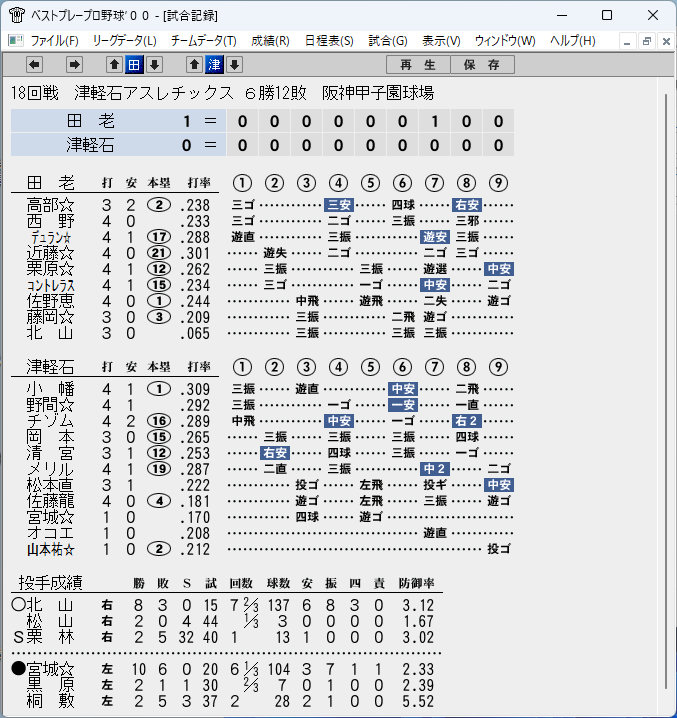Click the 再生 replay button
Viewport: 677px width, 718px height.
418,65
